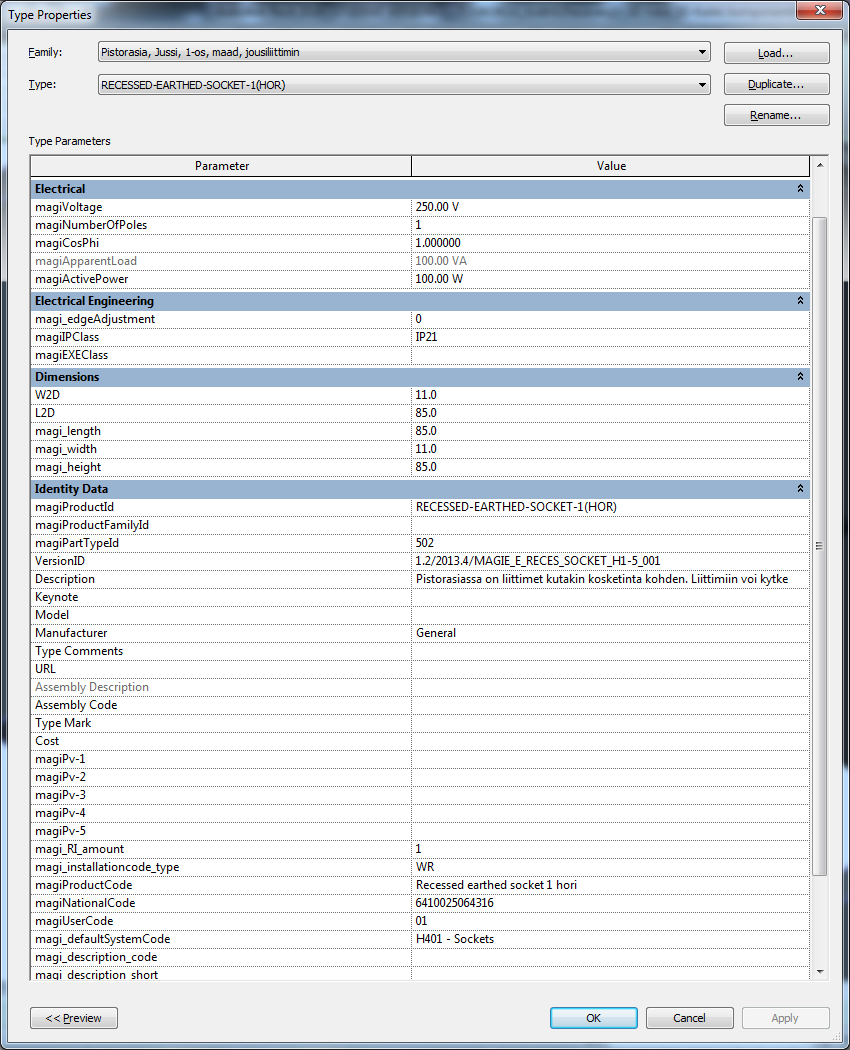Image resolution: width=850 pixels, height=1050 pixels.
Task: Collapse the Electrical section
Action: (800, 189)
